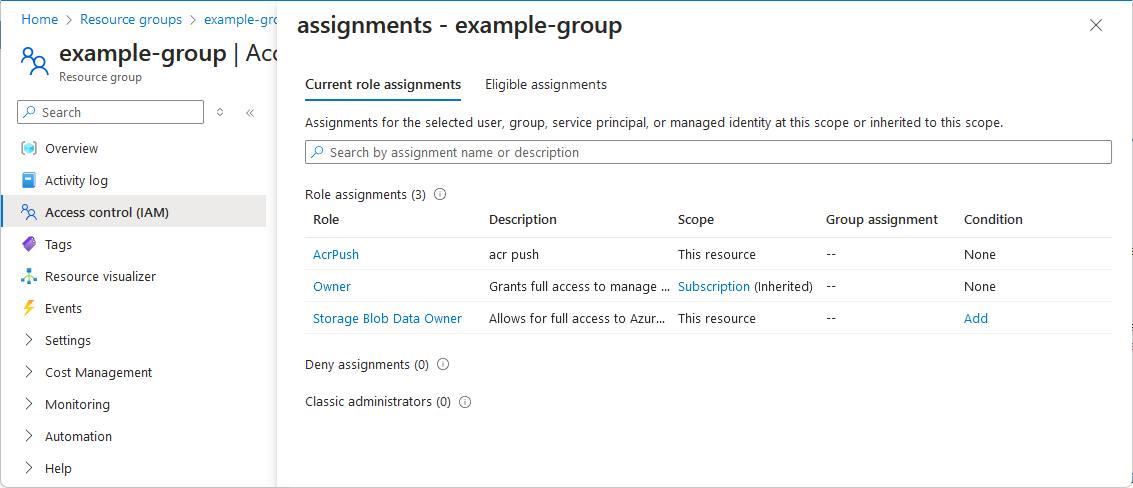Viewport: 1133px width, 488px height.
Task: Open the Storage Blob Data Owner role
Action: [x=387, y=318]
